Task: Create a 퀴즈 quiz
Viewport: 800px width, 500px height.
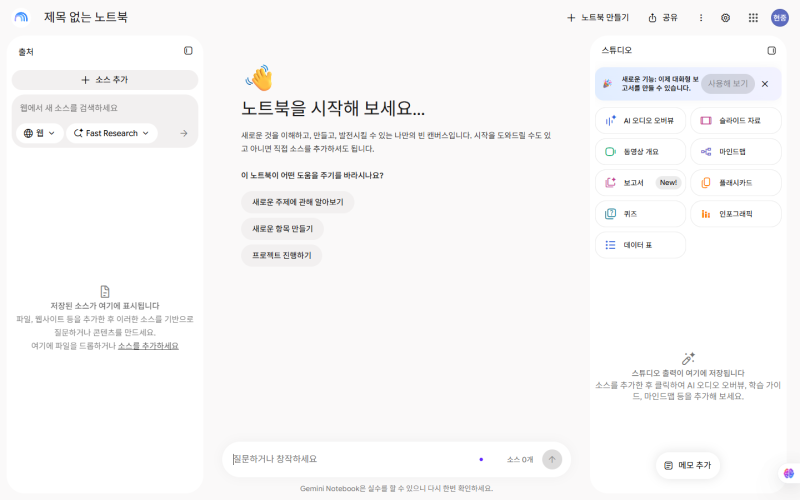Action: 640,214
